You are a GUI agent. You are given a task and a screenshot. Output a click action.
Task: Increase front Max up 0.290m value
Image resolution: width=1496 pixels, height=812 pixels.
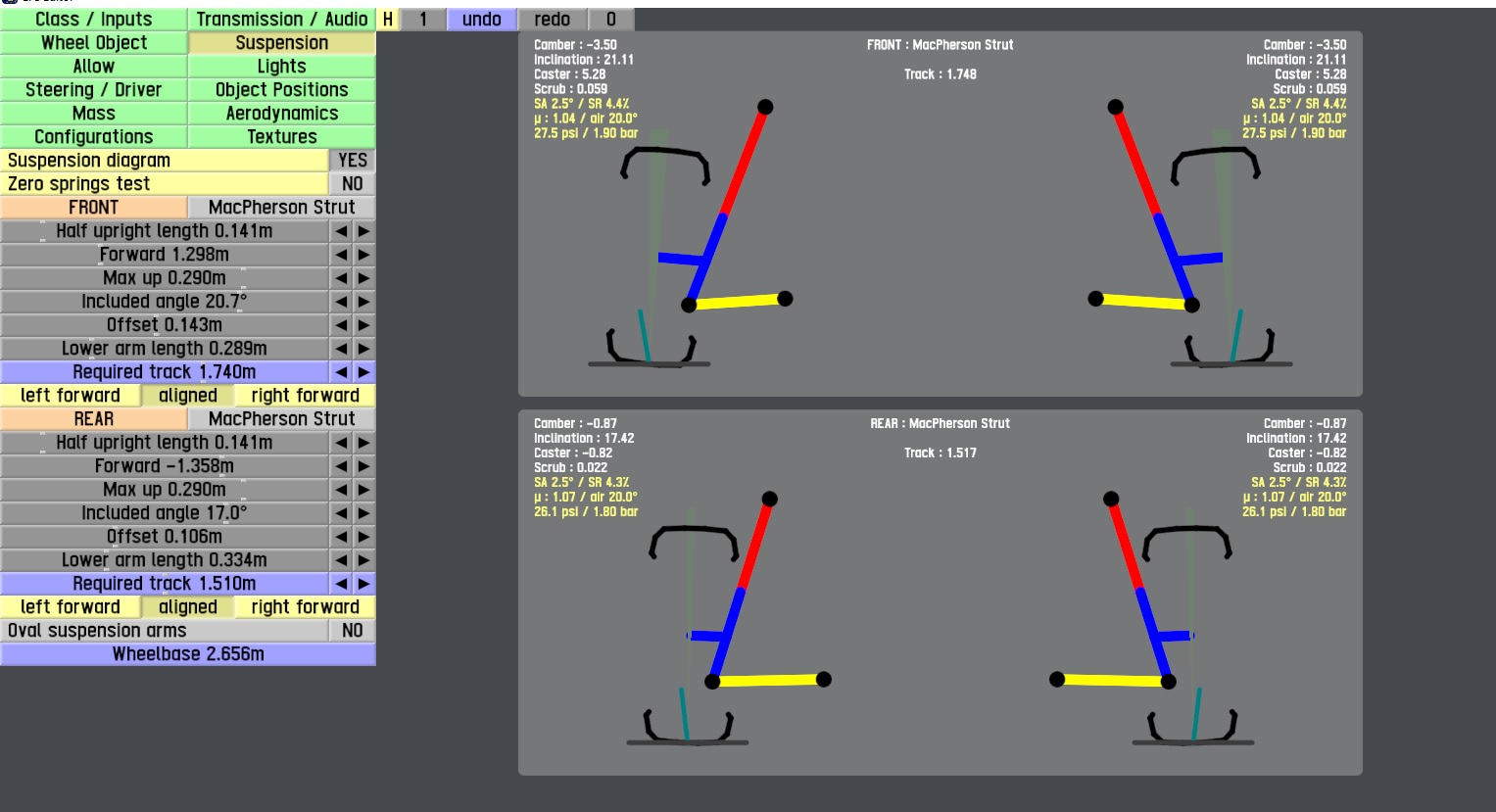363,278
